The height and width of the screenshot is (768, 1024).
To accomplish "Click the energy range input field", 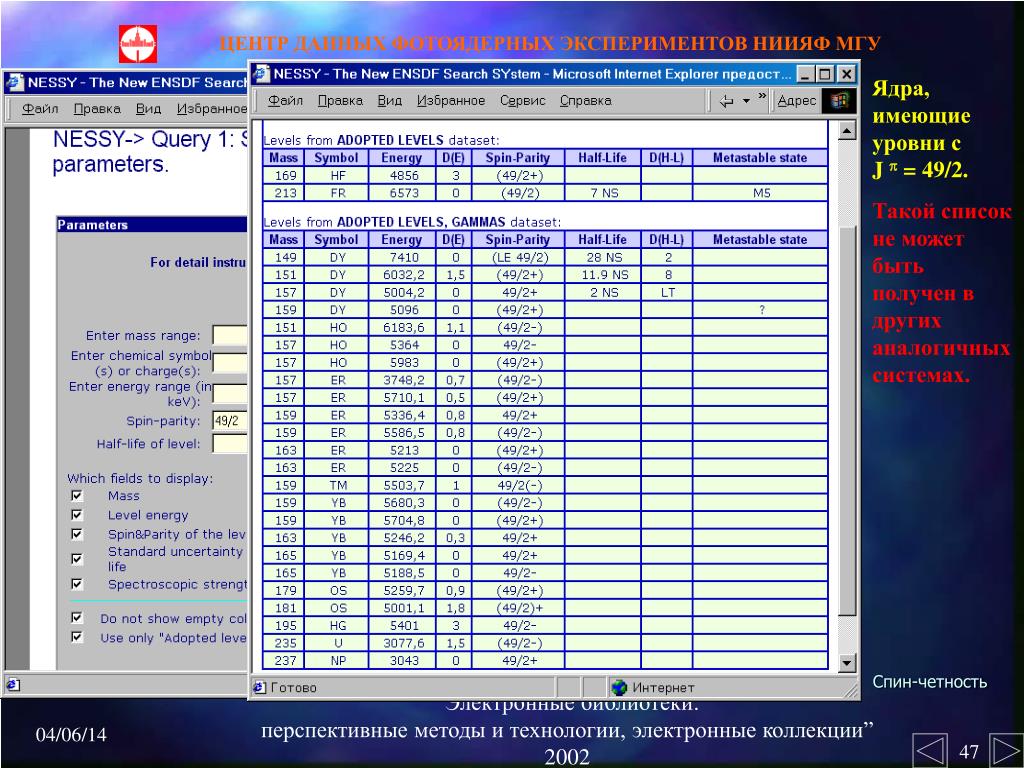I will [230, 394].
